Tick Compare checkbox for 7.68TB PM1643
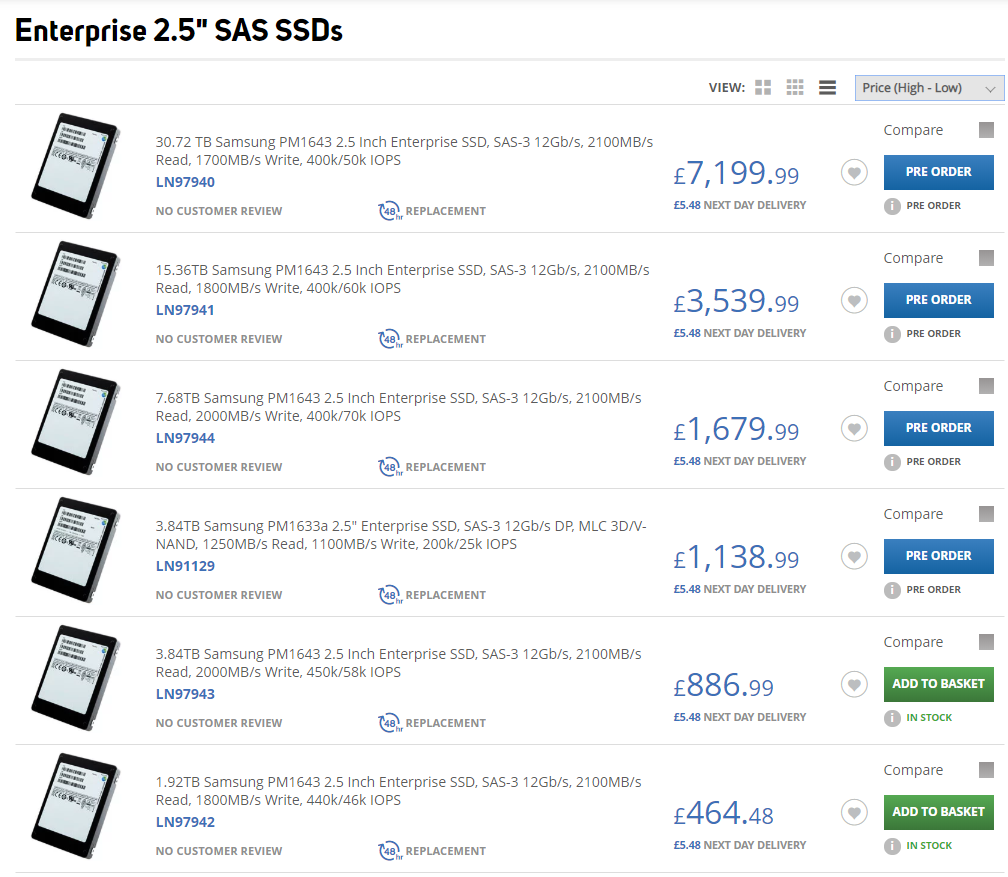This screenshot has width=1008, height=877. tap(986, 386)
